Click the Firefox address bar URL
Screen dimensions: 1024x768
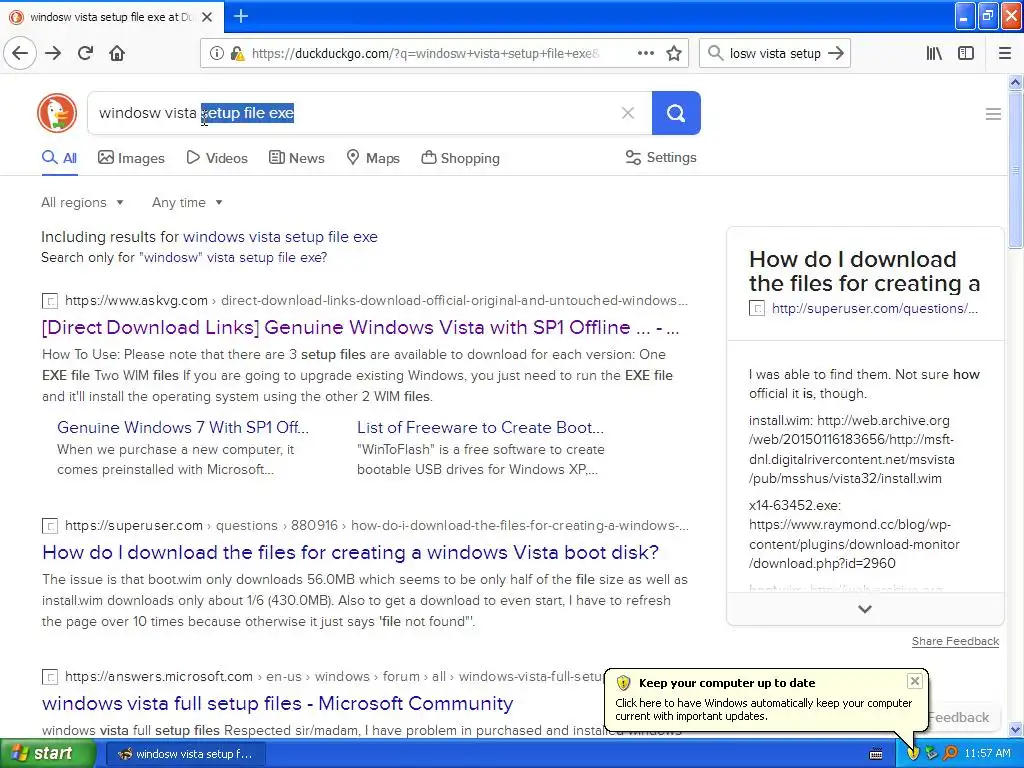point(425,54)
